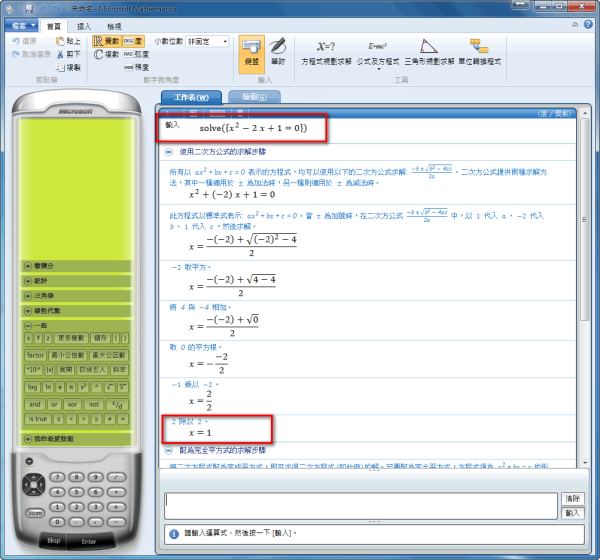The width and height of the screenshot is (600, 560).
Task: Click the caret ^ power key
Action: [96, 387]
